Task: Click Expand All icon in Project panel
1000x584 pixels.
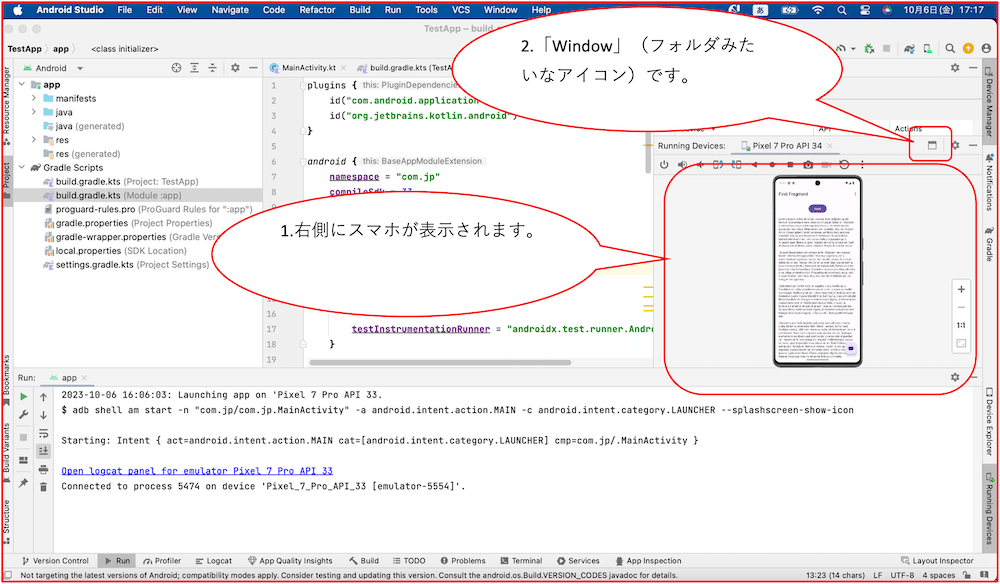Action: click(195, 68)
